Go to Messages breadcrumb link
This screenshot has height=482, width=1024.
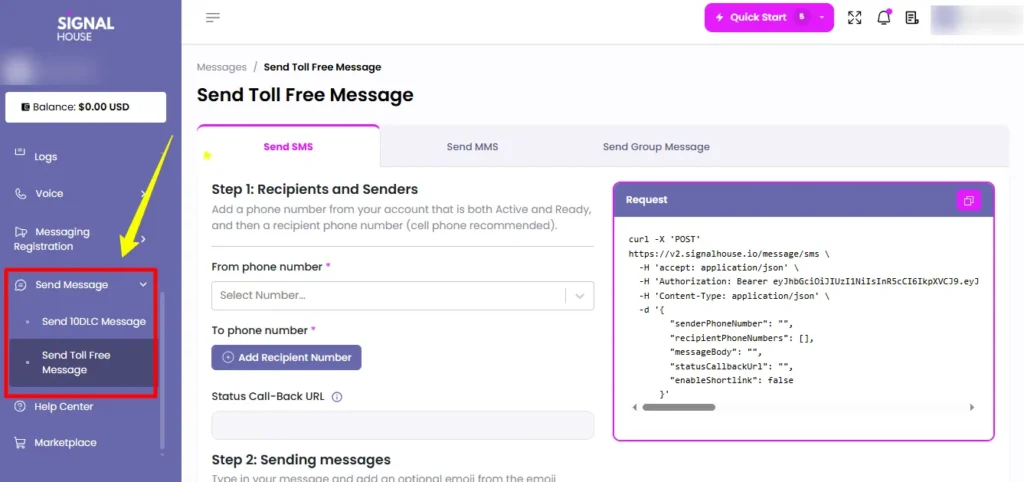pyautogui.click(x=221, y=67)
